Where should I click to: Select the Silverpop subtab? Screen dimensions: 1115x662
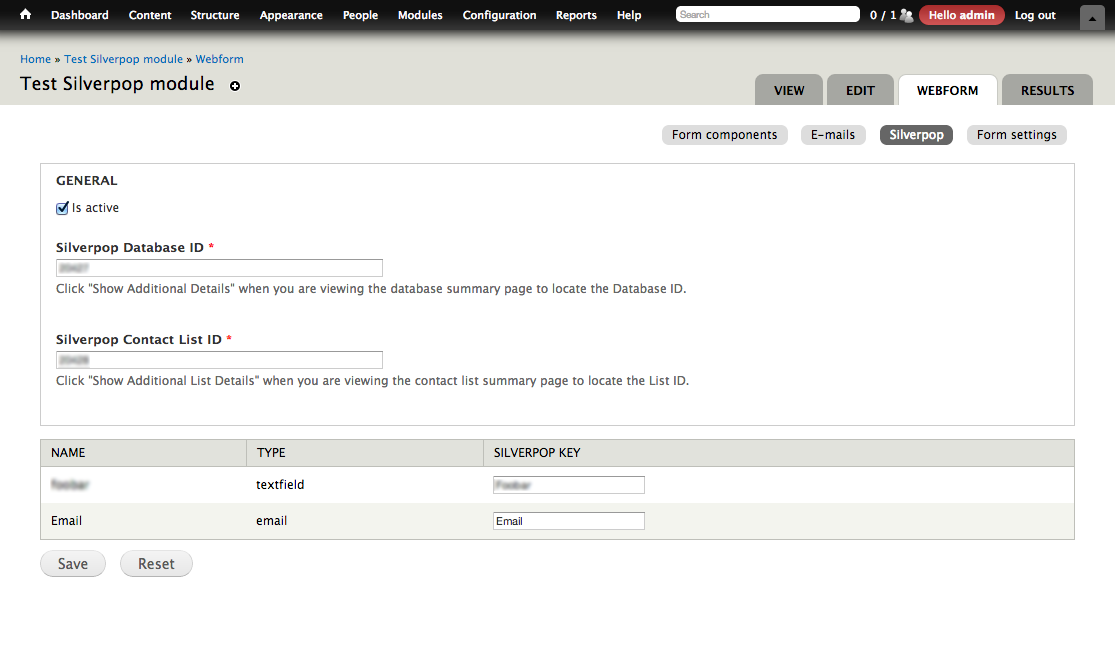pos(917,135)
